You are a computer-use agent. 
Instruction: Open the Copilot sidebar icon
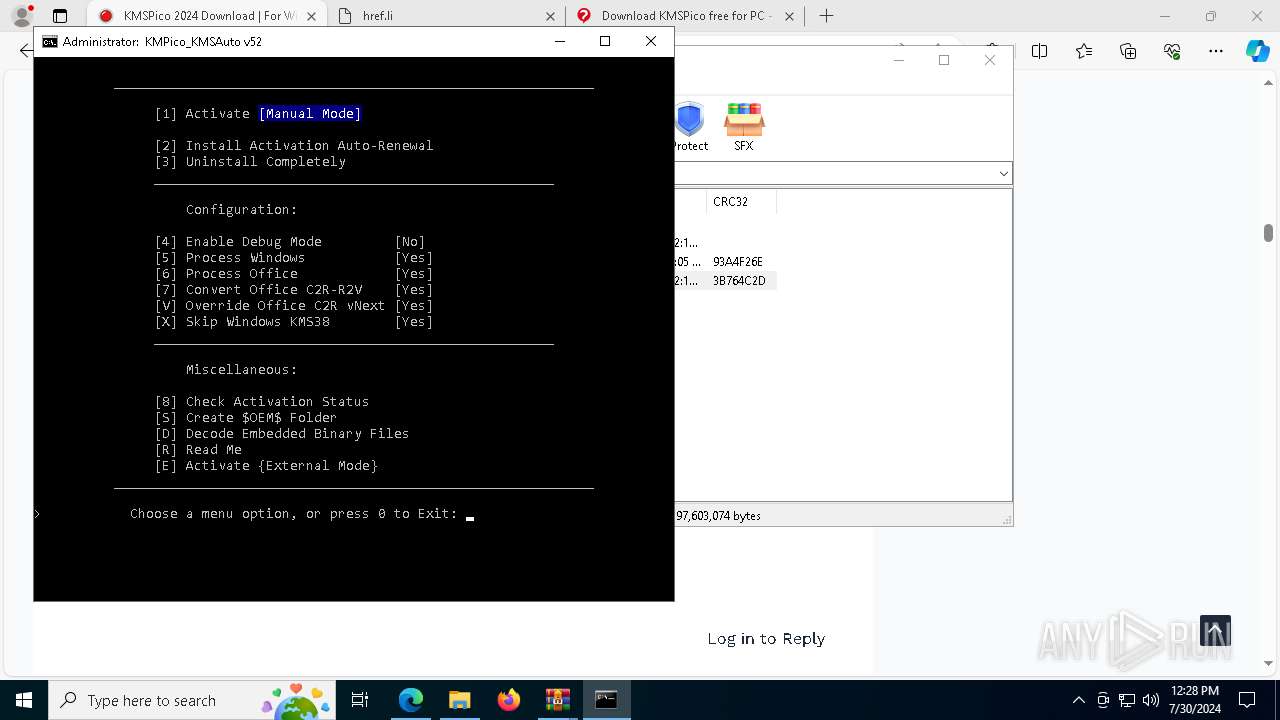[1257, 51]
